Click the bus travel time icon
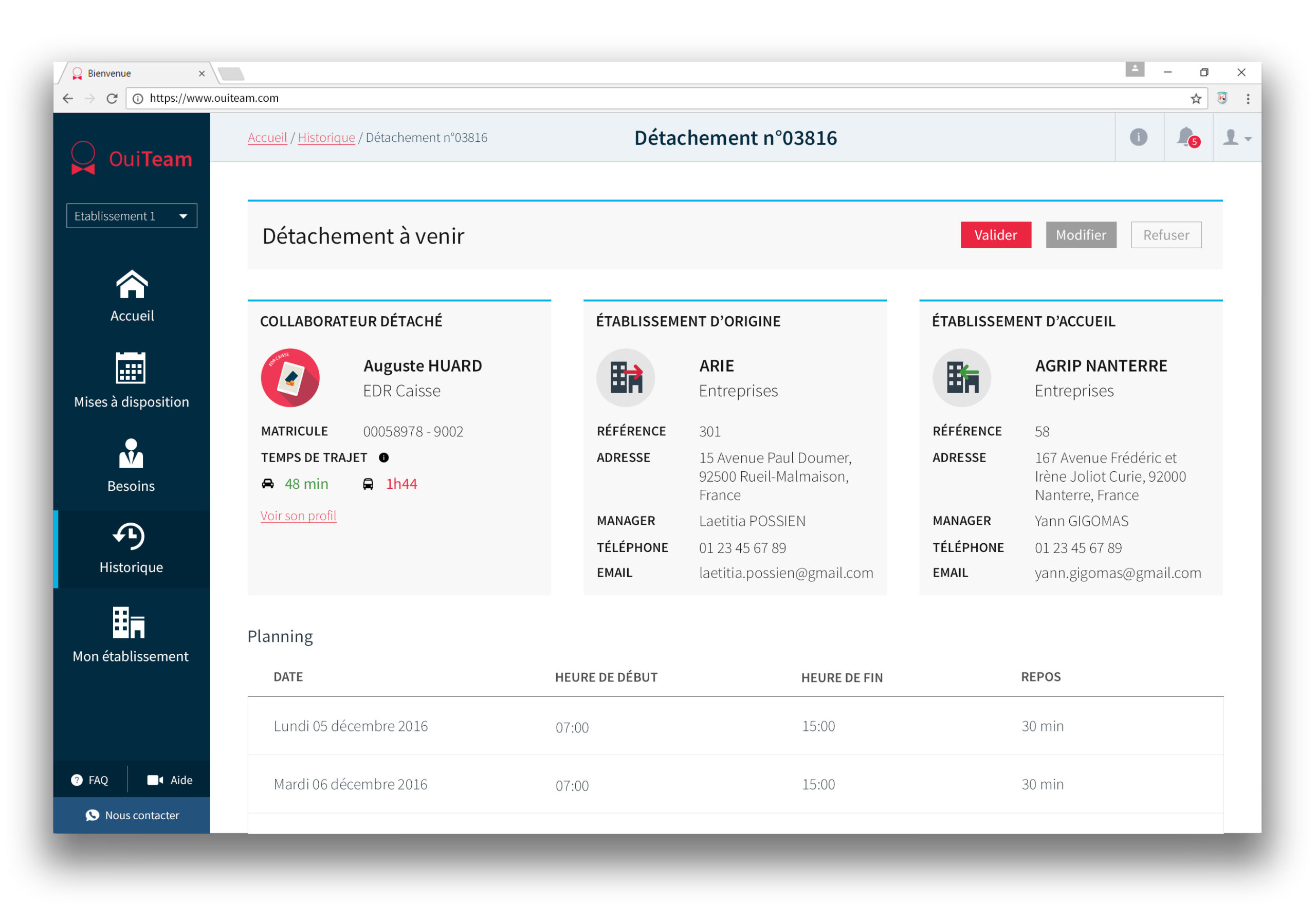Viewport: 1316px width, 920px height. (x=368, y=484)
